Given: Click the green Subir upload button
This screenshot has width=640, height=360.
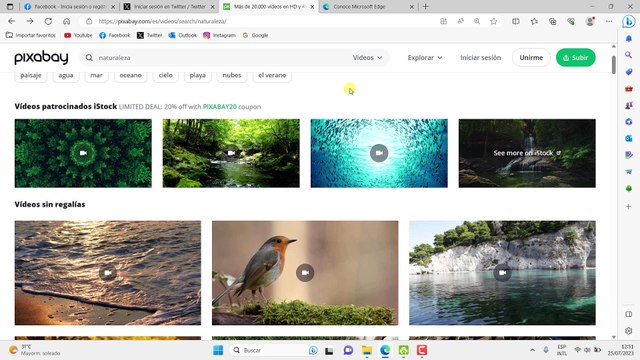Looking at the screenshot, I should coord(576,58).
